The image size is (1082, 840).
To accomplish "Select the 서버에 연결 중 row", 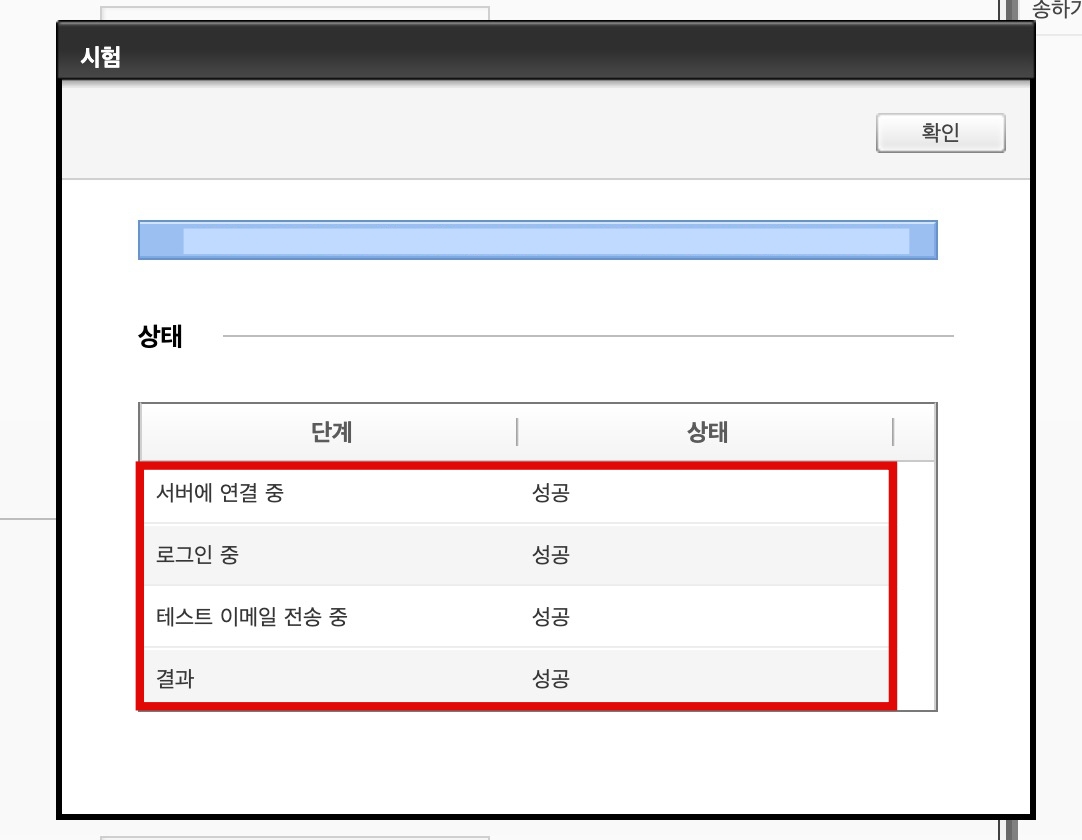I will [x=515, y=493].
